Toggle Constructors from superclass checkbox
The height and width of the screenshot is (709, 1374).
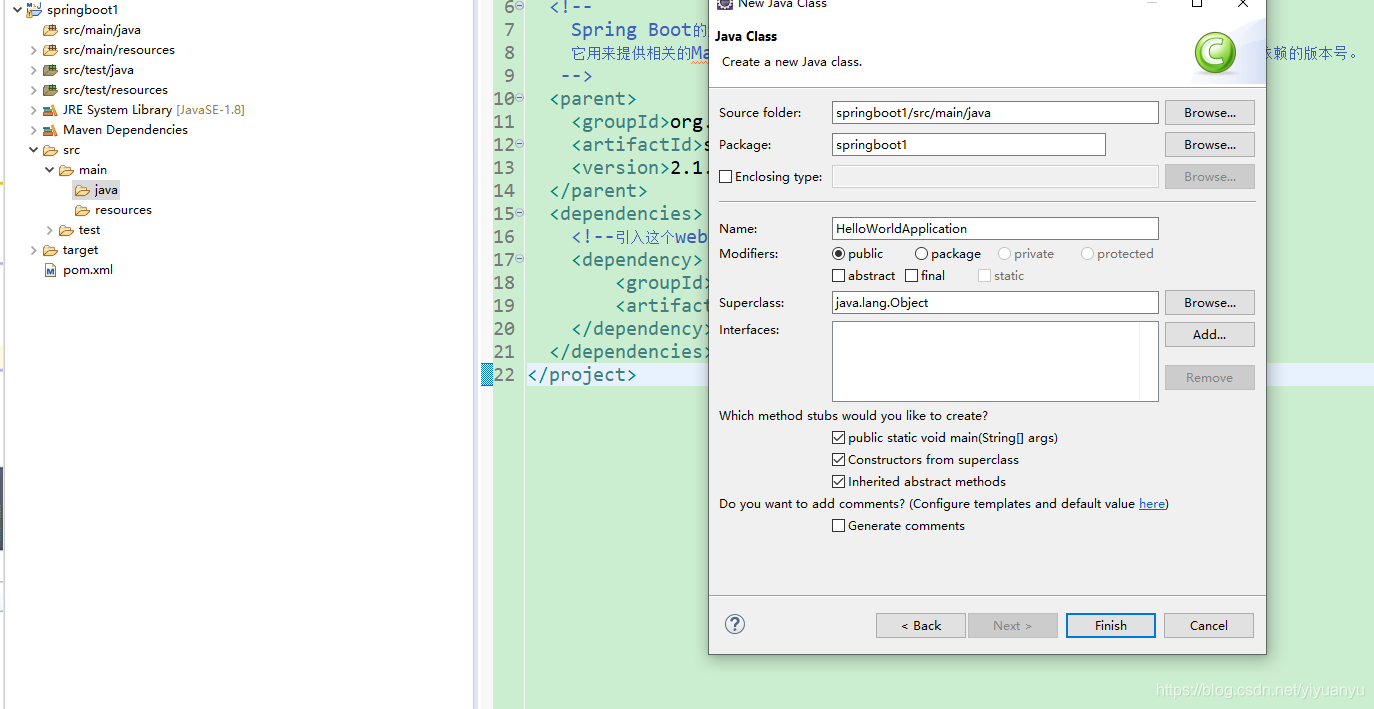pos(839,460)
